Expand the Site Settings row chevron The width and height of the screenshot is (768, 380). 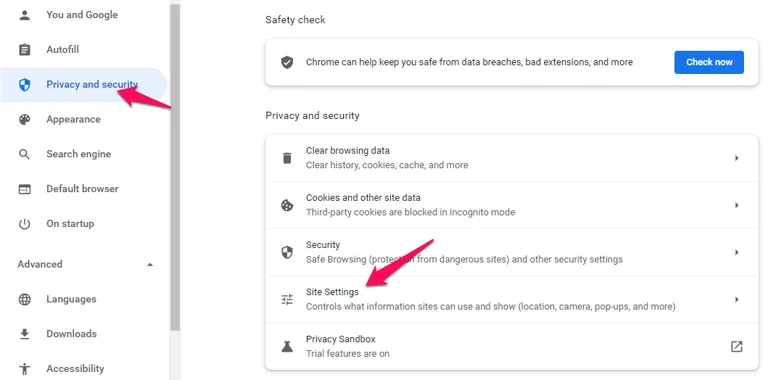(737, 299)
